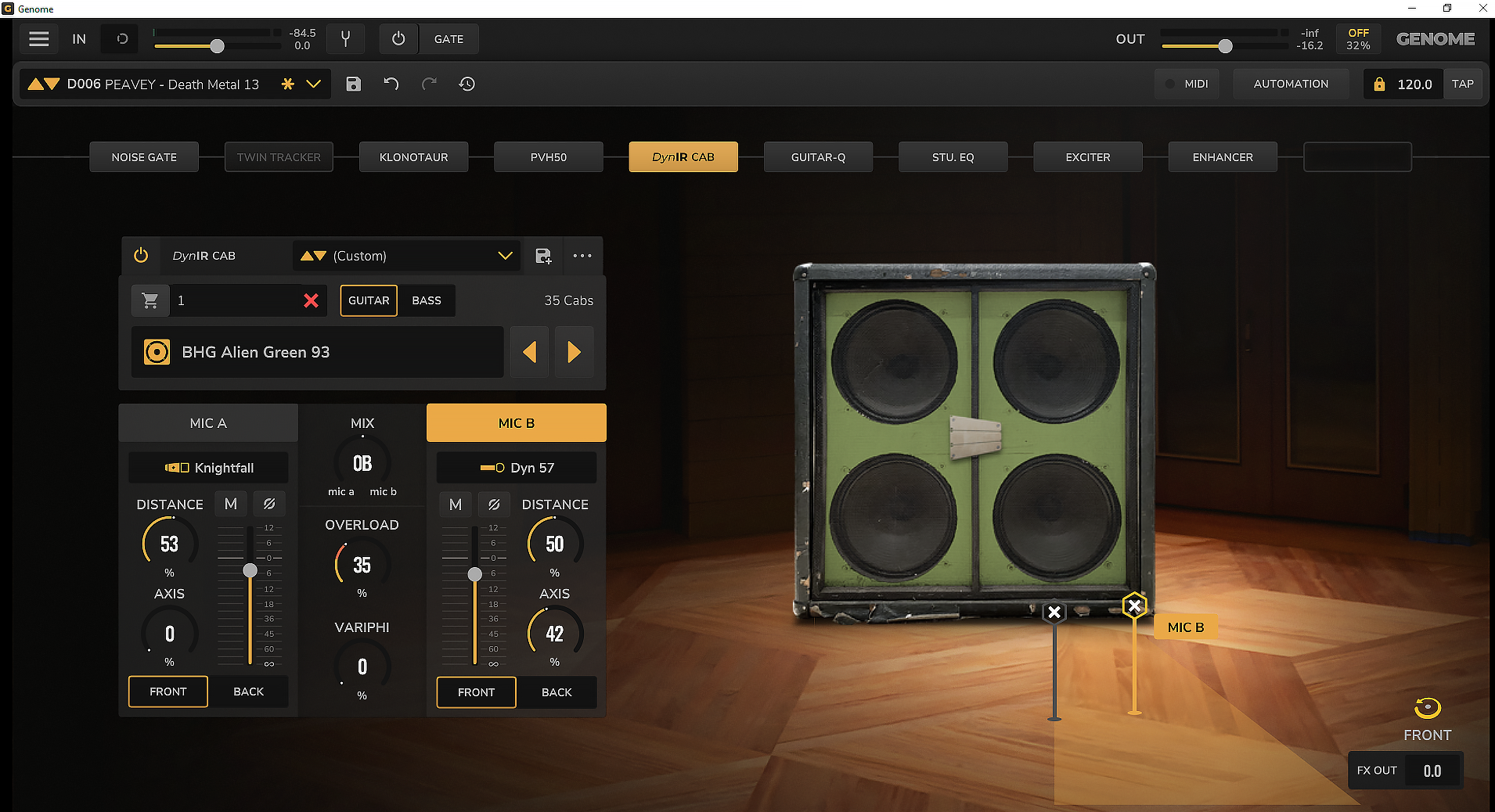
Task: Click the Mic B level fader handle
Action: pyautogui.click(x=474, y=574)
